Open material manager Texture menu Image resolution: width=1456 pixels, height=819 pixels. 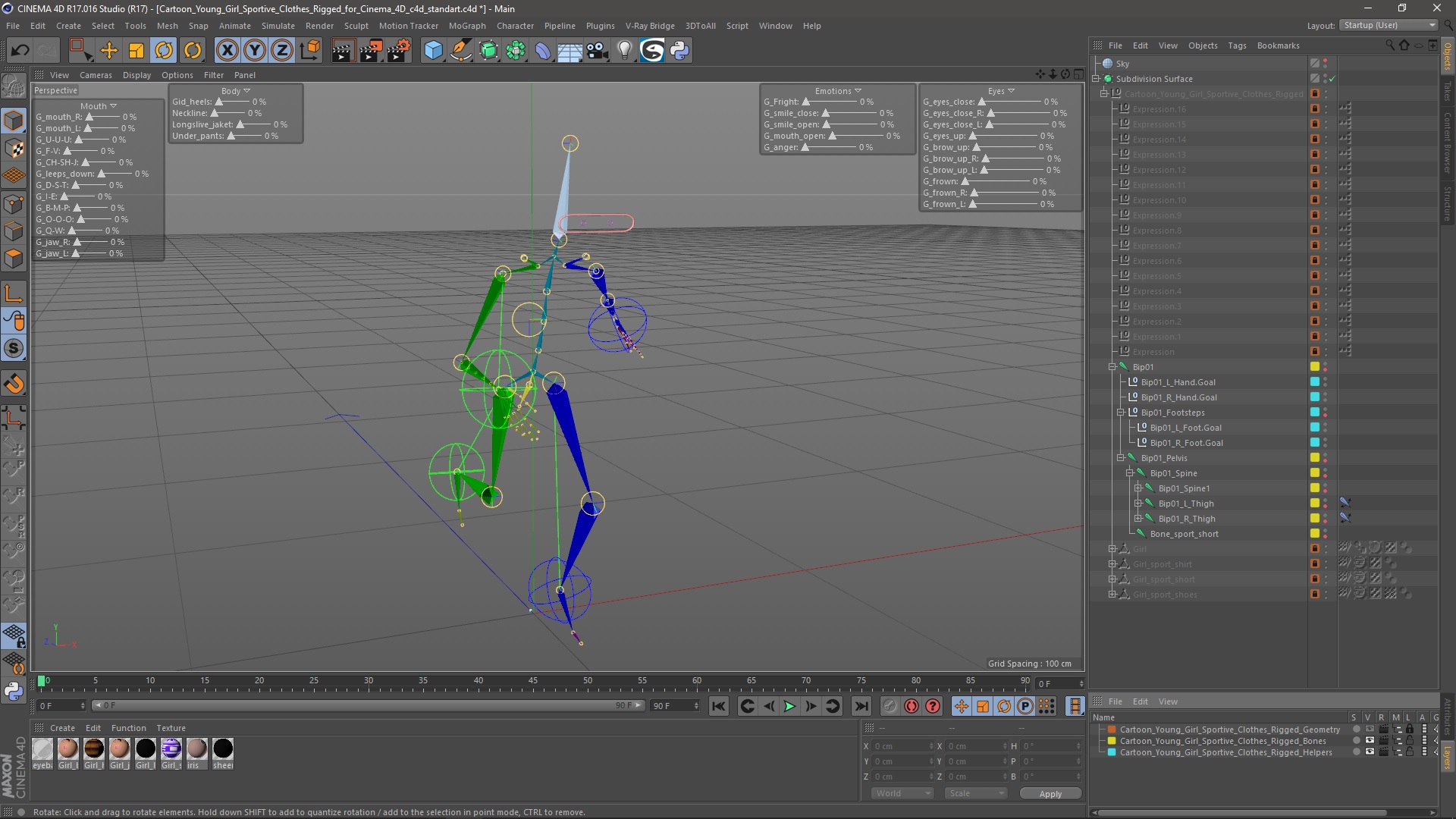[171, 728]
